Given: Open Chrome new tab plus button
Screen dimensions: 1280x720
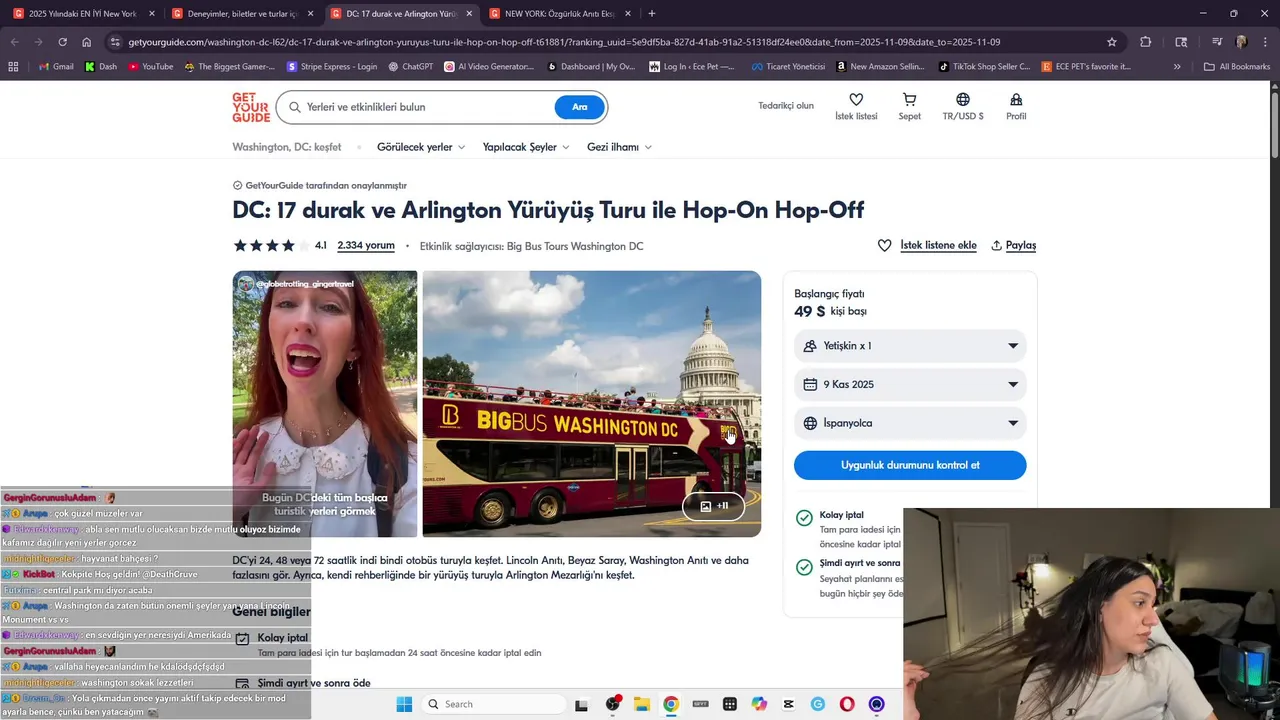Looking at the screenshot, I should tap(652, 14).
